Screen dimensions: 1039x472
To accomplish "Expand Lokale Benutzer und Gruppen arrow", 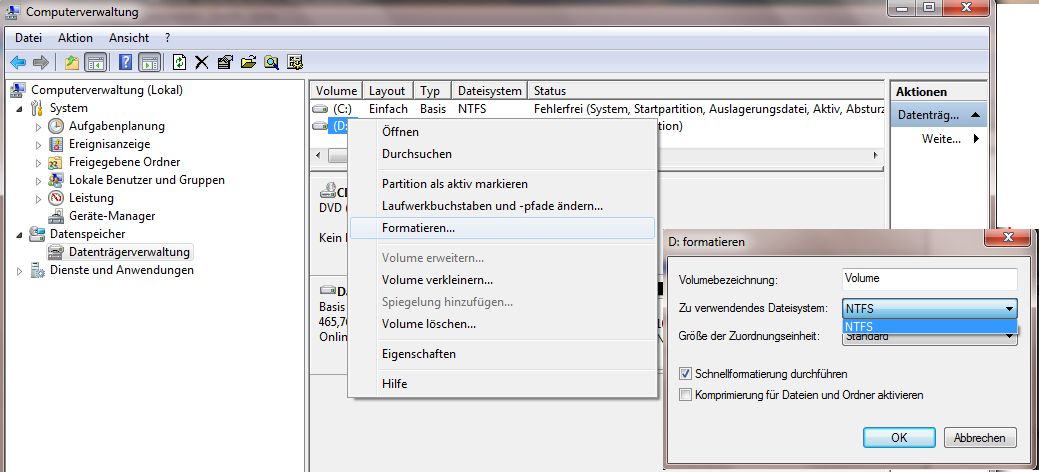I will [38, 180].
